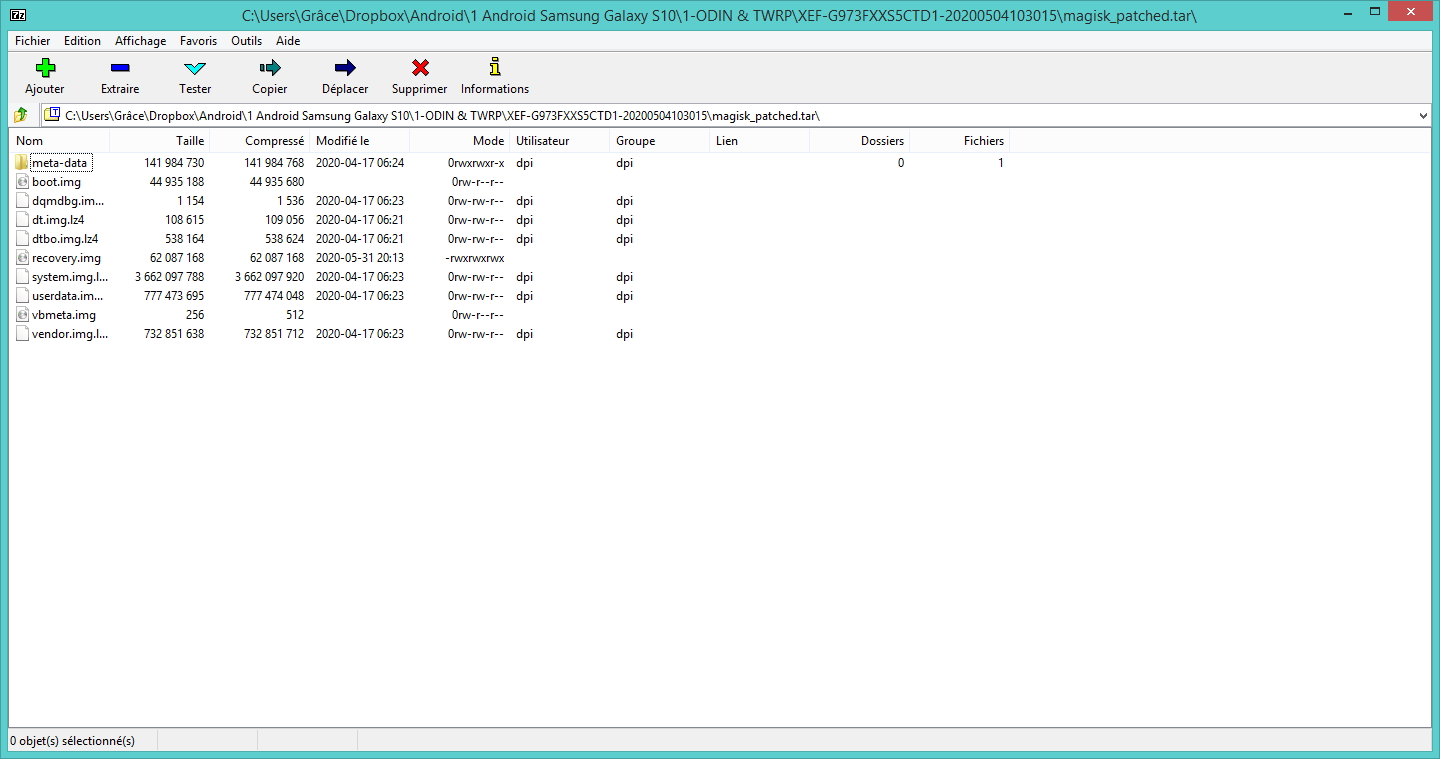1440x759 pixels.
Task: Click size value 777 473 695
Action: pyautogui.click(x=174, y=296)
